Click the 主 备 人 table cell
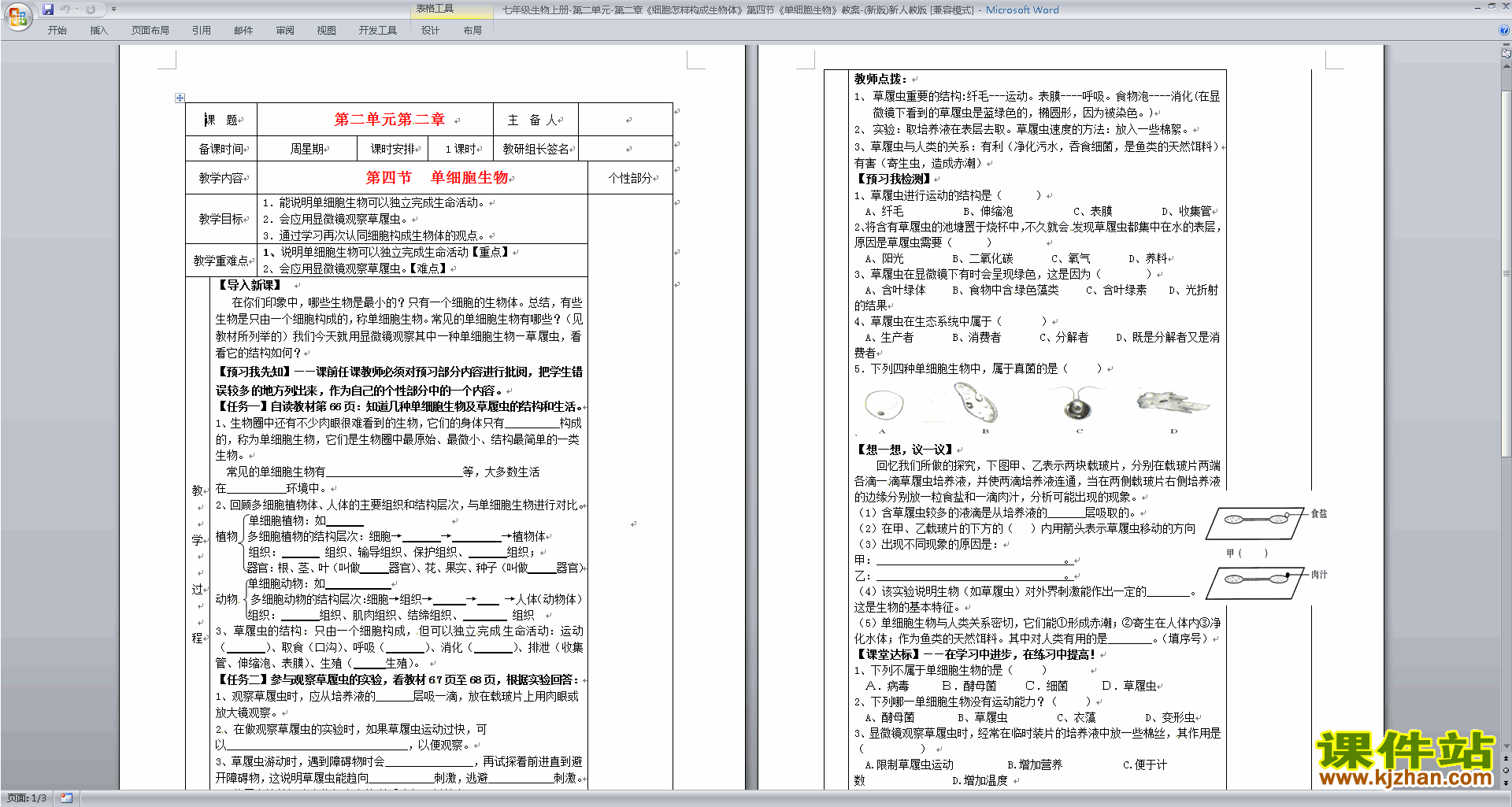 pos(535,120)
